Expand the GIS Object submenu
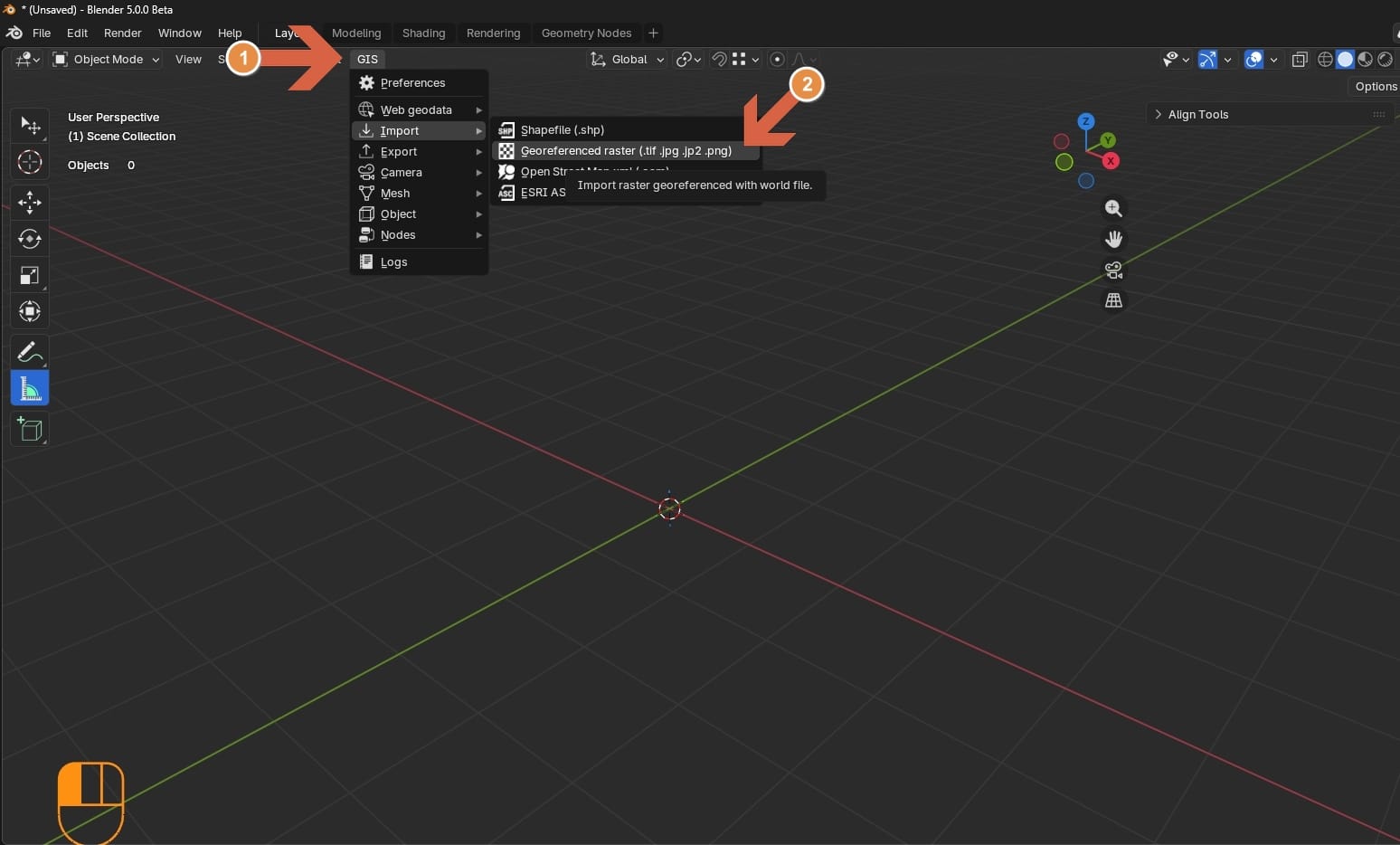This screenshot has width=1400, height=845. pyautogui.click(x=420, y=214)
